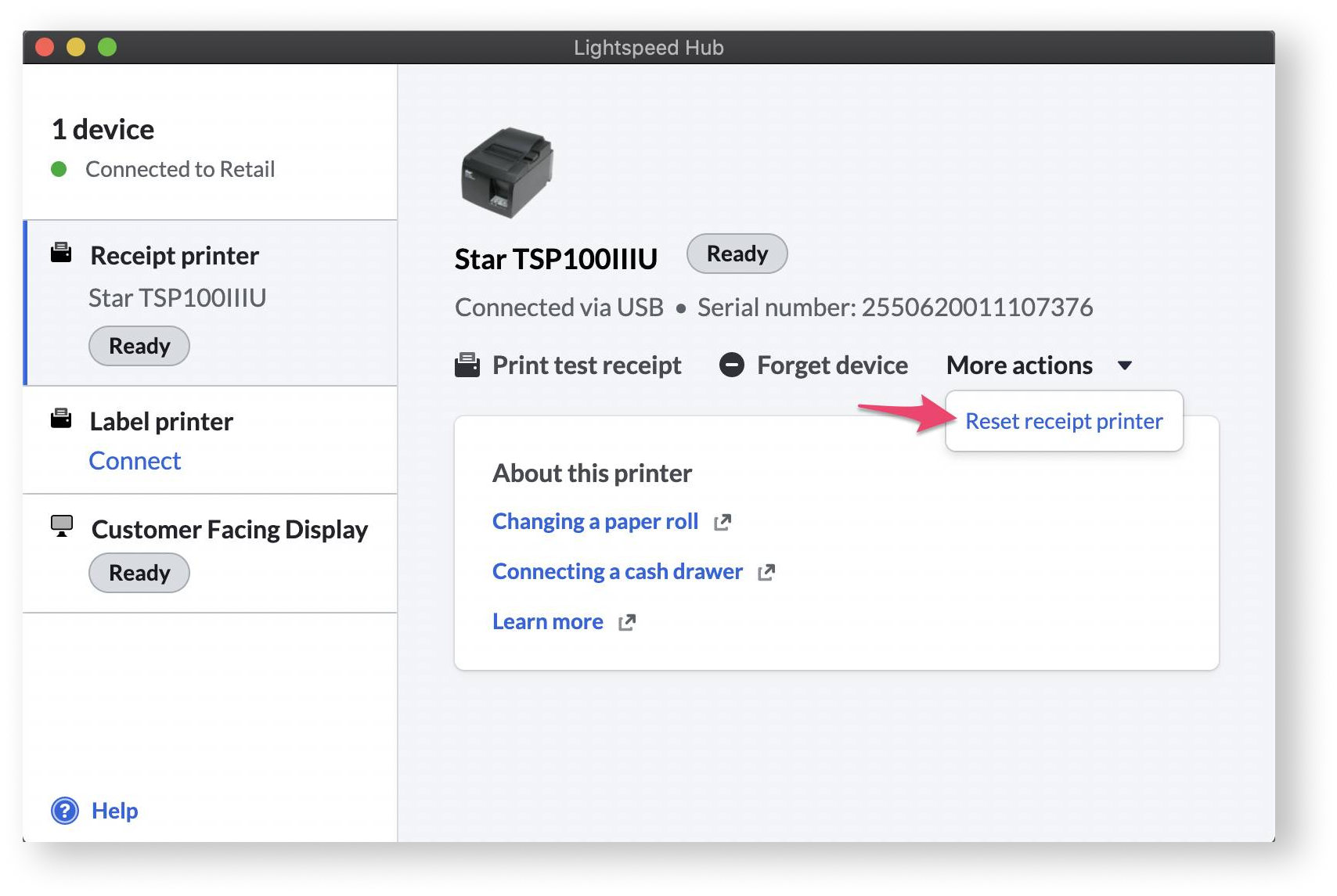Click the Star TSP100IIIU printer image
The width and height of the screenshot is (1337, 896).
pyautogui.click(x=507, y=172)
